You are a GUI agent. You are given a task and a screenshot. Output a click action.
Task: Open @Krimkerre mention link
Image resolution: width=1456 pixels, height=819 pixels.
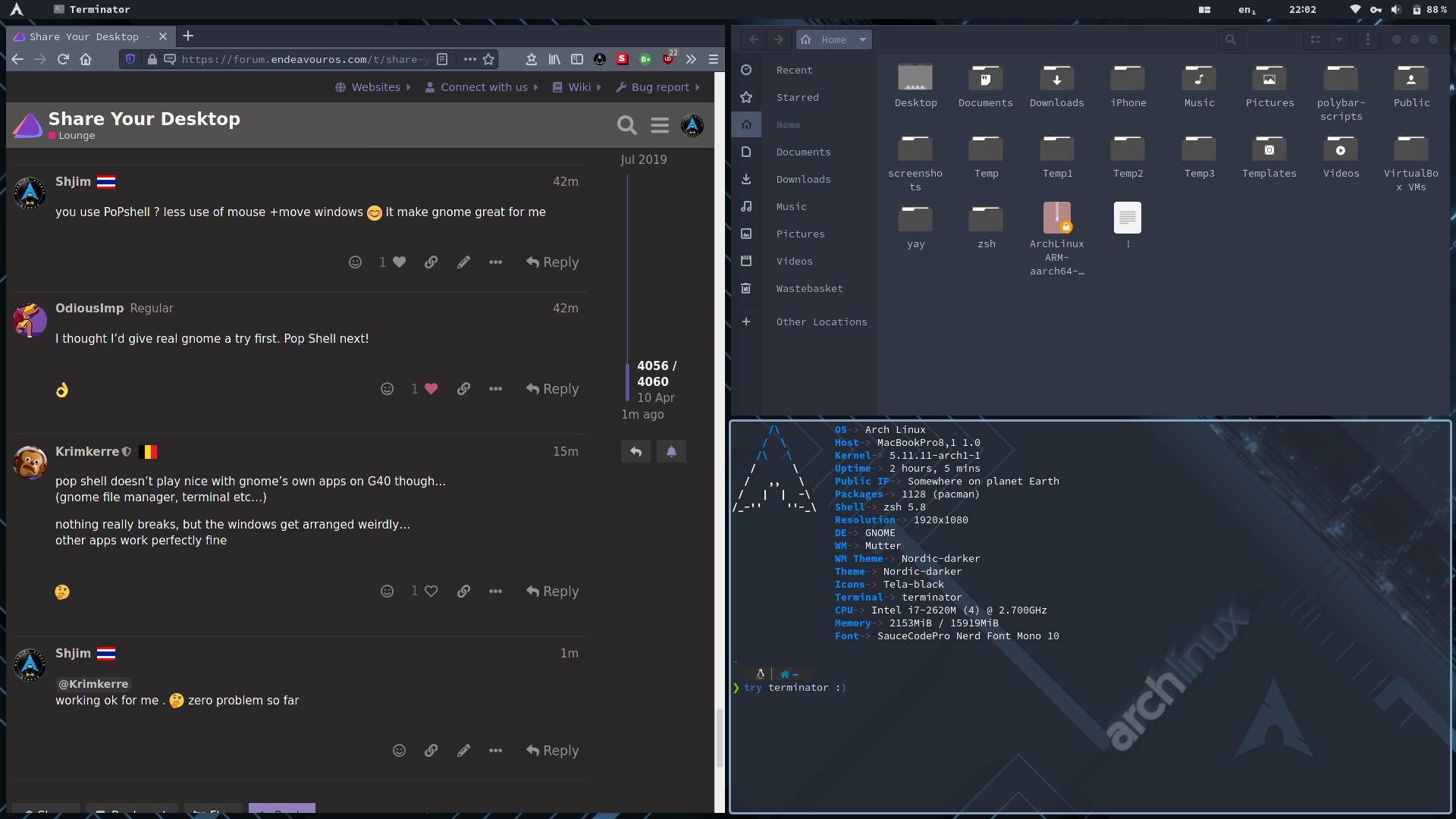tap(94, 684)
